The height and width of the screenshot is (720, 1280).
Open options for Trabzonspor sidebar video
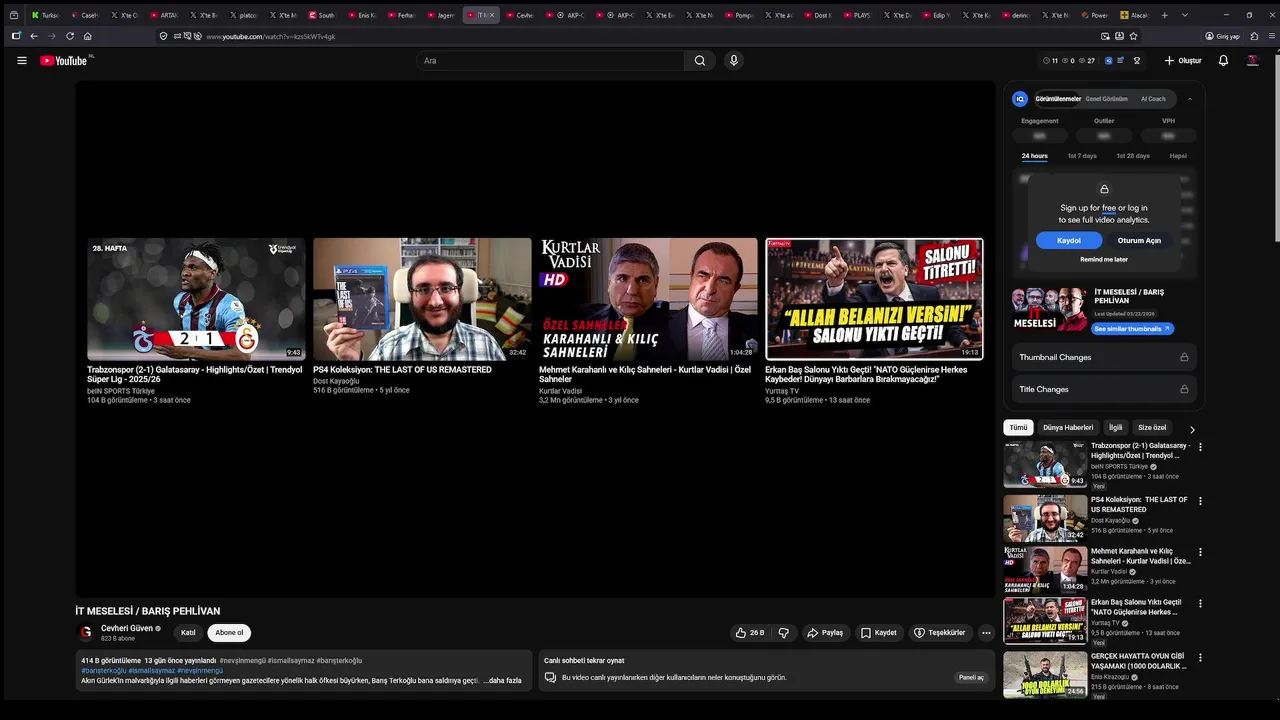point(1200,447)
